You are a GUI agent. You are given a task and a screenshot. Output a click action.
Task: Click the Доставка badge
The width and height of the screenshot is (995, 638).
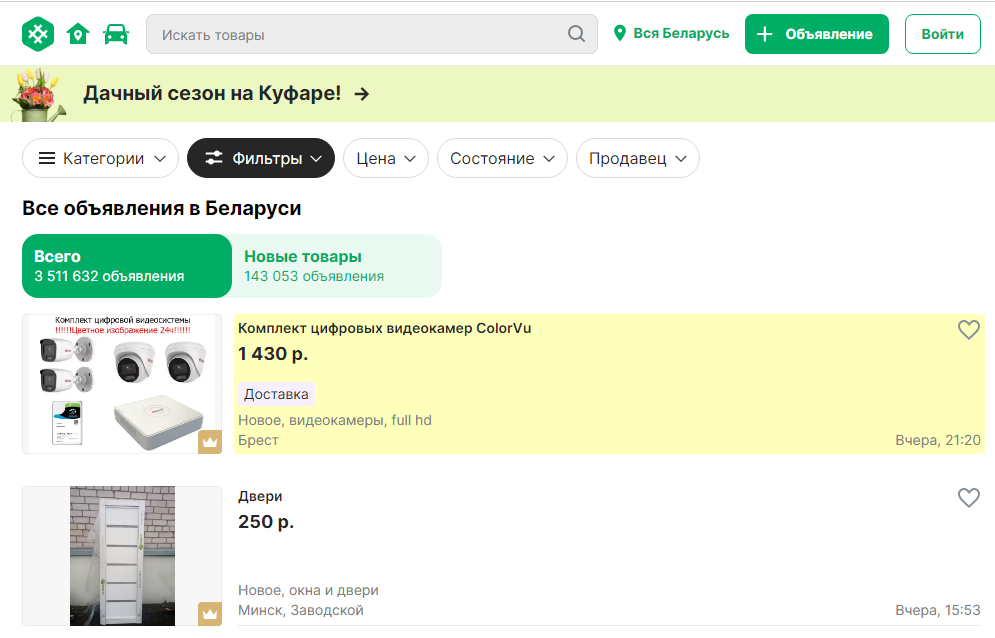[x=276, y=394]
